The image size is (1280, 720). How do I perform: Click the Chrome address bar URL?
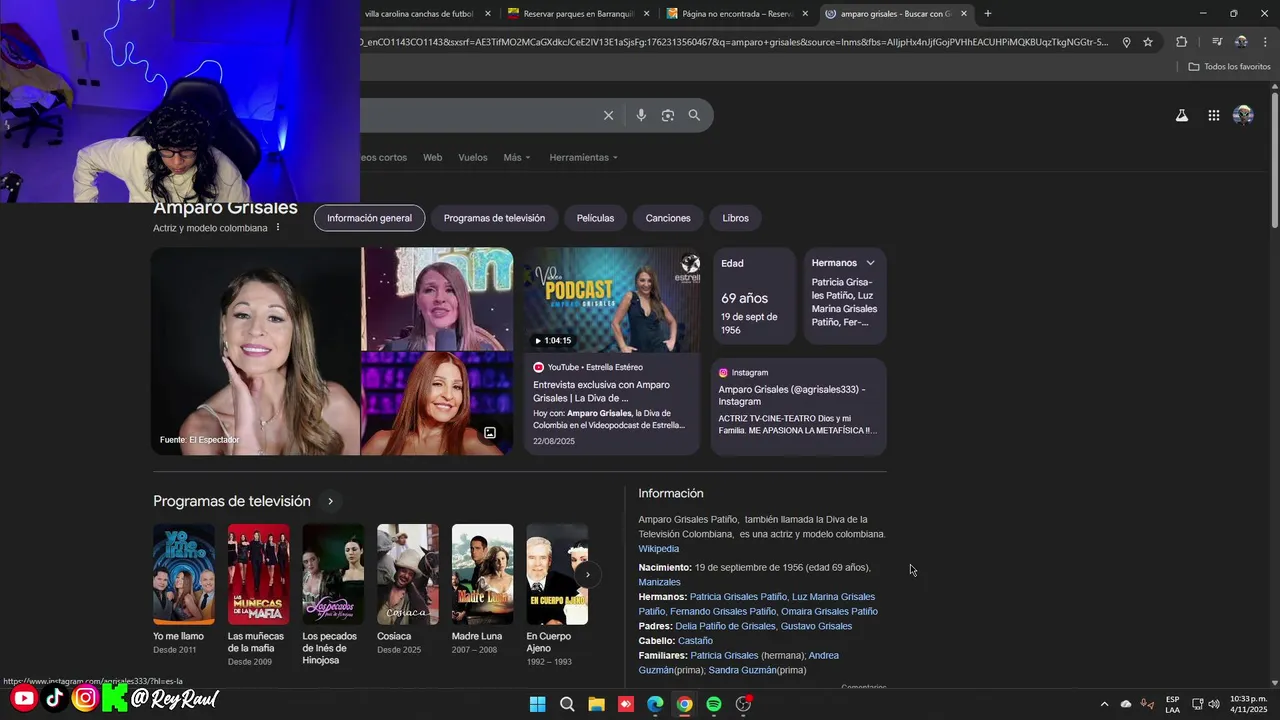coord(733,42)
